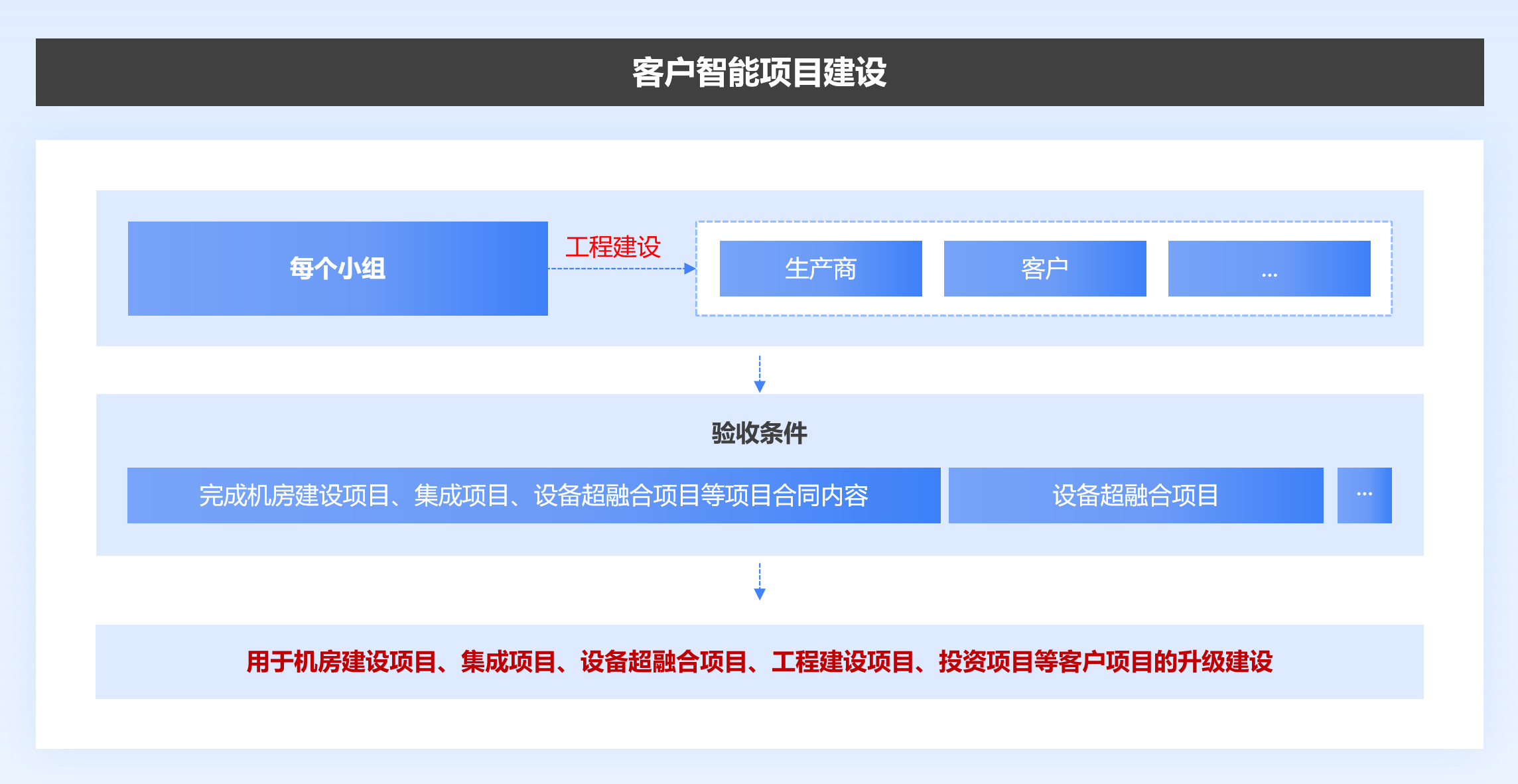Click the red 用于机房建设项目 summary text
This screenshot has height=784, width=1518.
[x=759, y=662]
